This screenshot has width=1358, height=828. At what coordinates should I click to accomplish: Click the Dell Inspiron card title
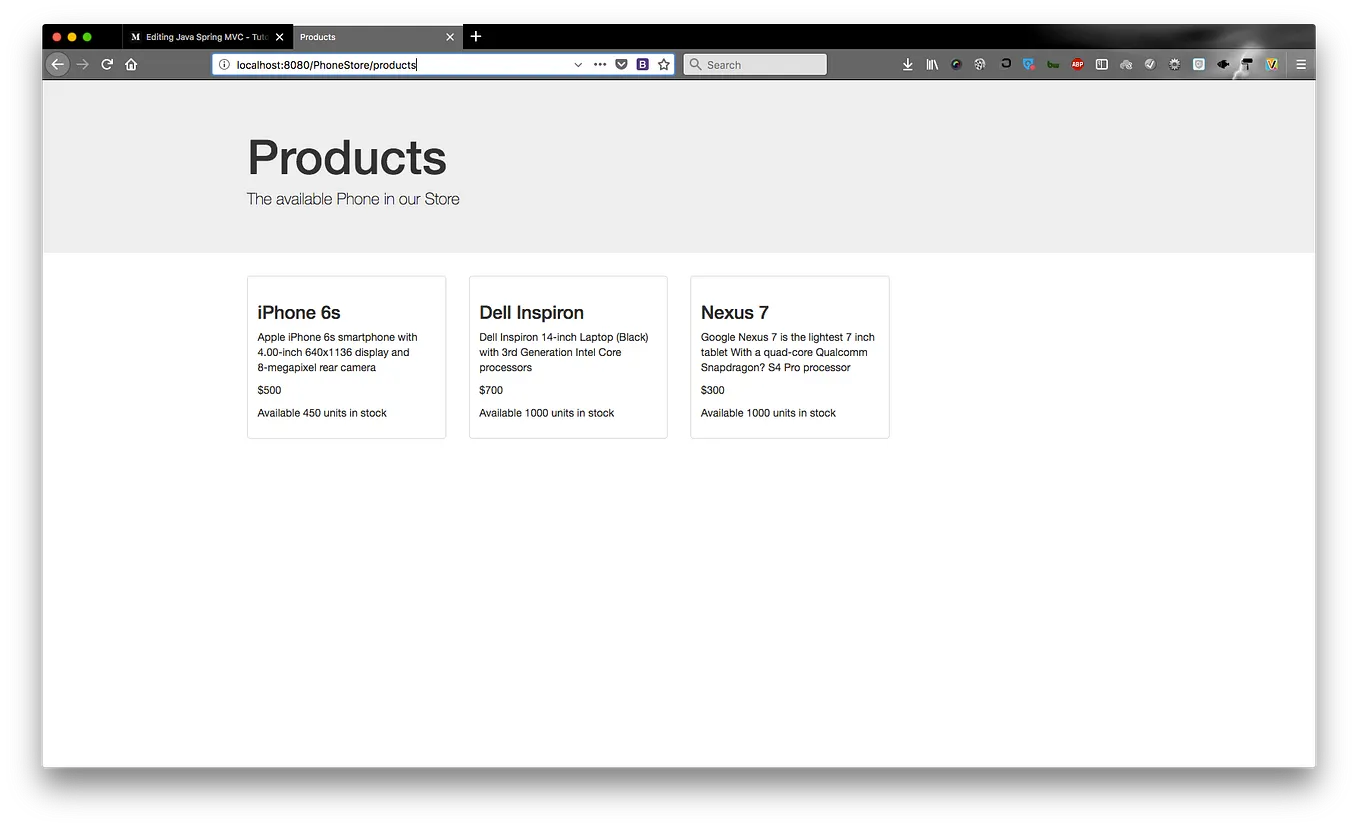pyautogui.click(x=531, y=313)
